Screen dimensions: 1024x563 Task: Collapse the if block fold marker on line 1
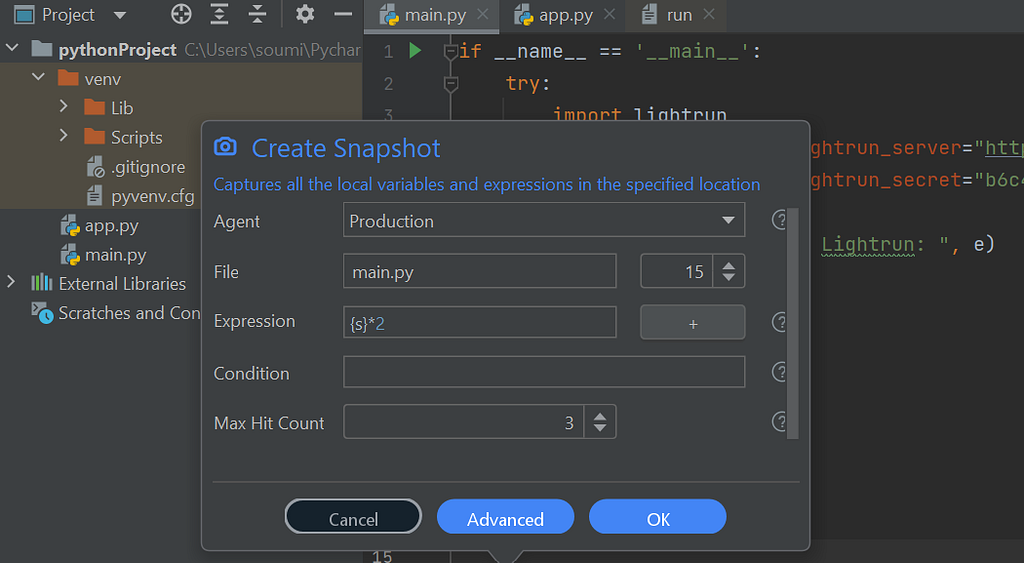(451, 50)
